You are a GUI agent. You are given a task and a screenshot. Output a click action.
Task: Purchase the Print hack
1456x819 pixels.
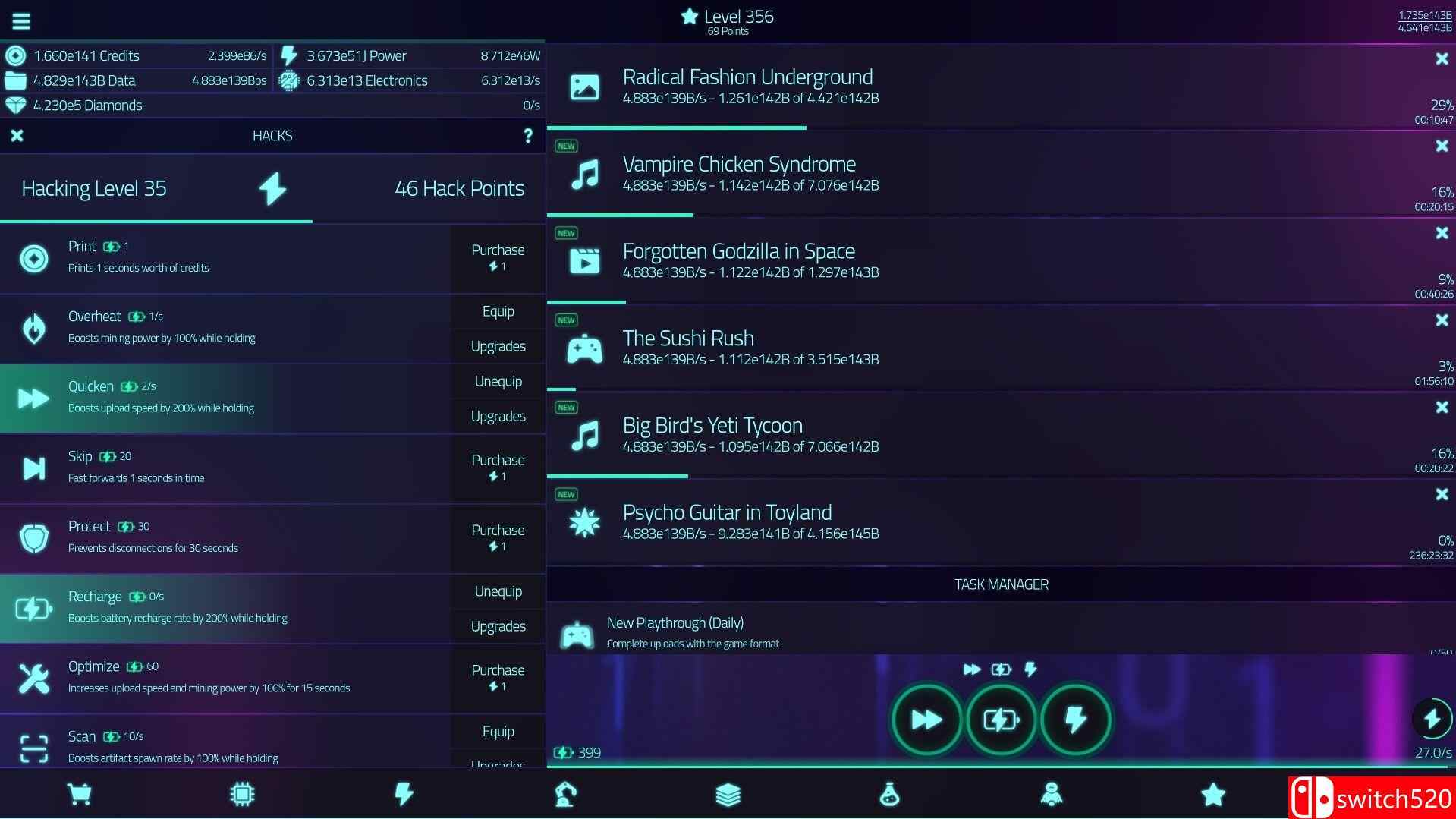click(498, 258)
